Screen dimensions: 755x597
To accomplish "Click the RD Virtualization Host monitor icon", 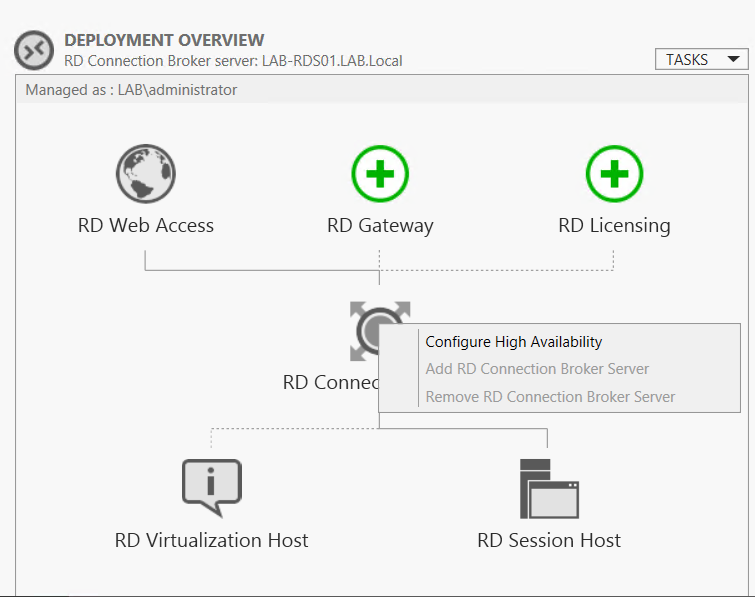I will coord(211,488).
